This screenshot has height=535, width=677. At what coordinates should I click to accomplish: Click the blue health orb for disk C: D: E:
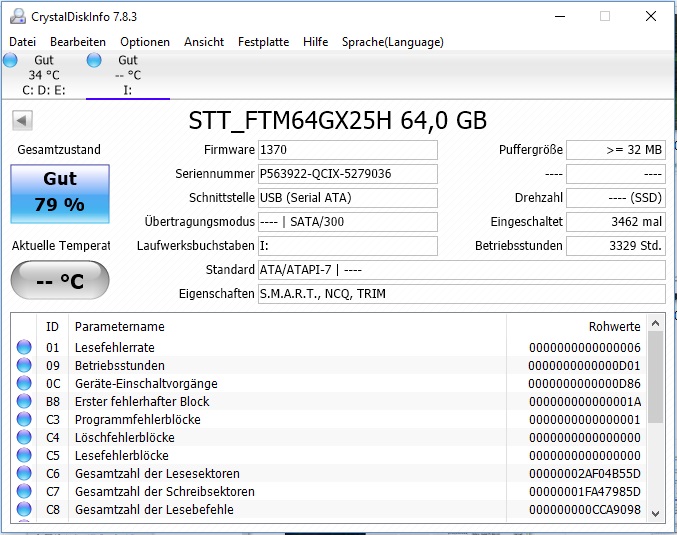[10, 60]
